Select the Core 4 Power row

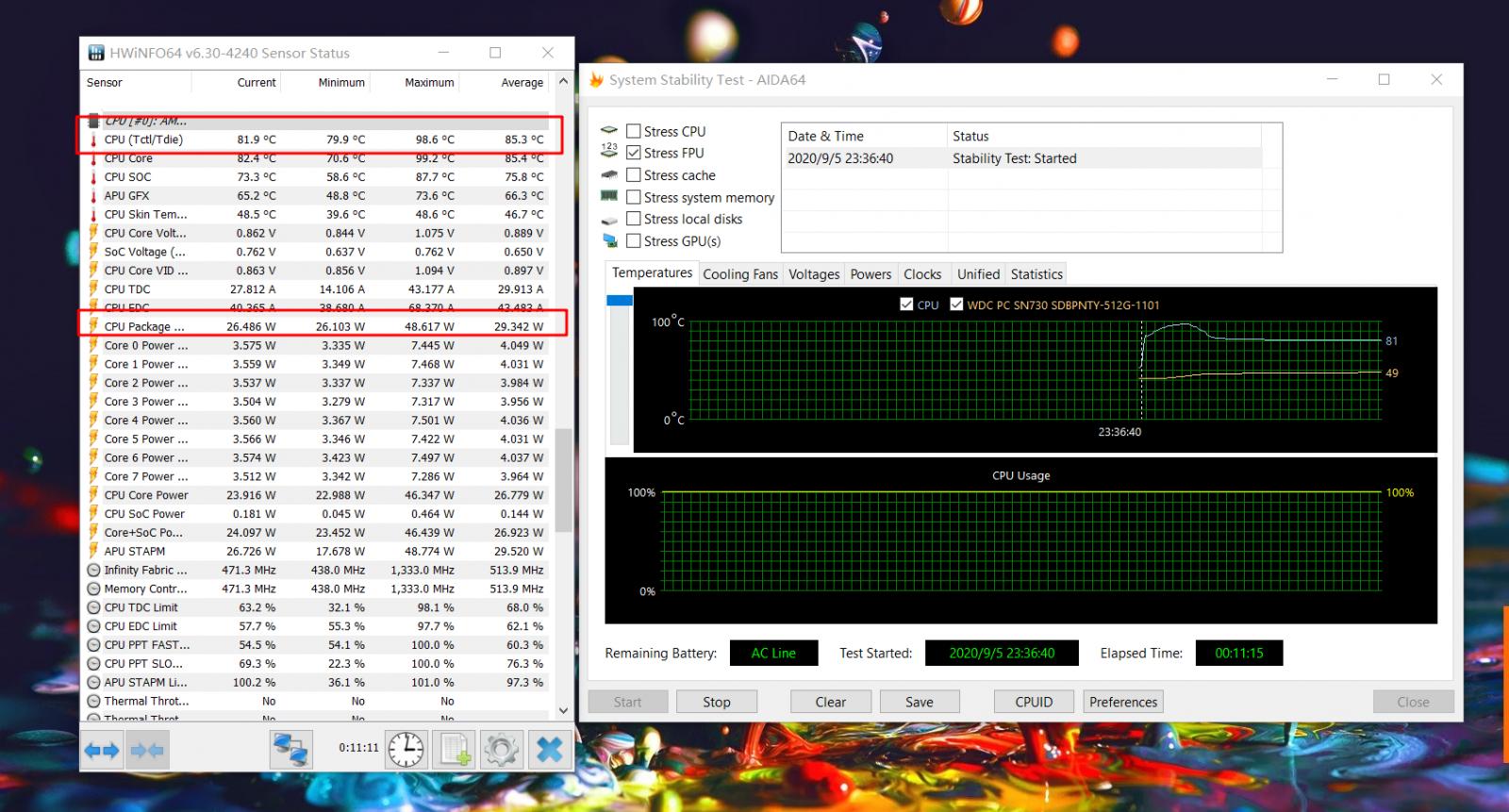coord(316,421)
